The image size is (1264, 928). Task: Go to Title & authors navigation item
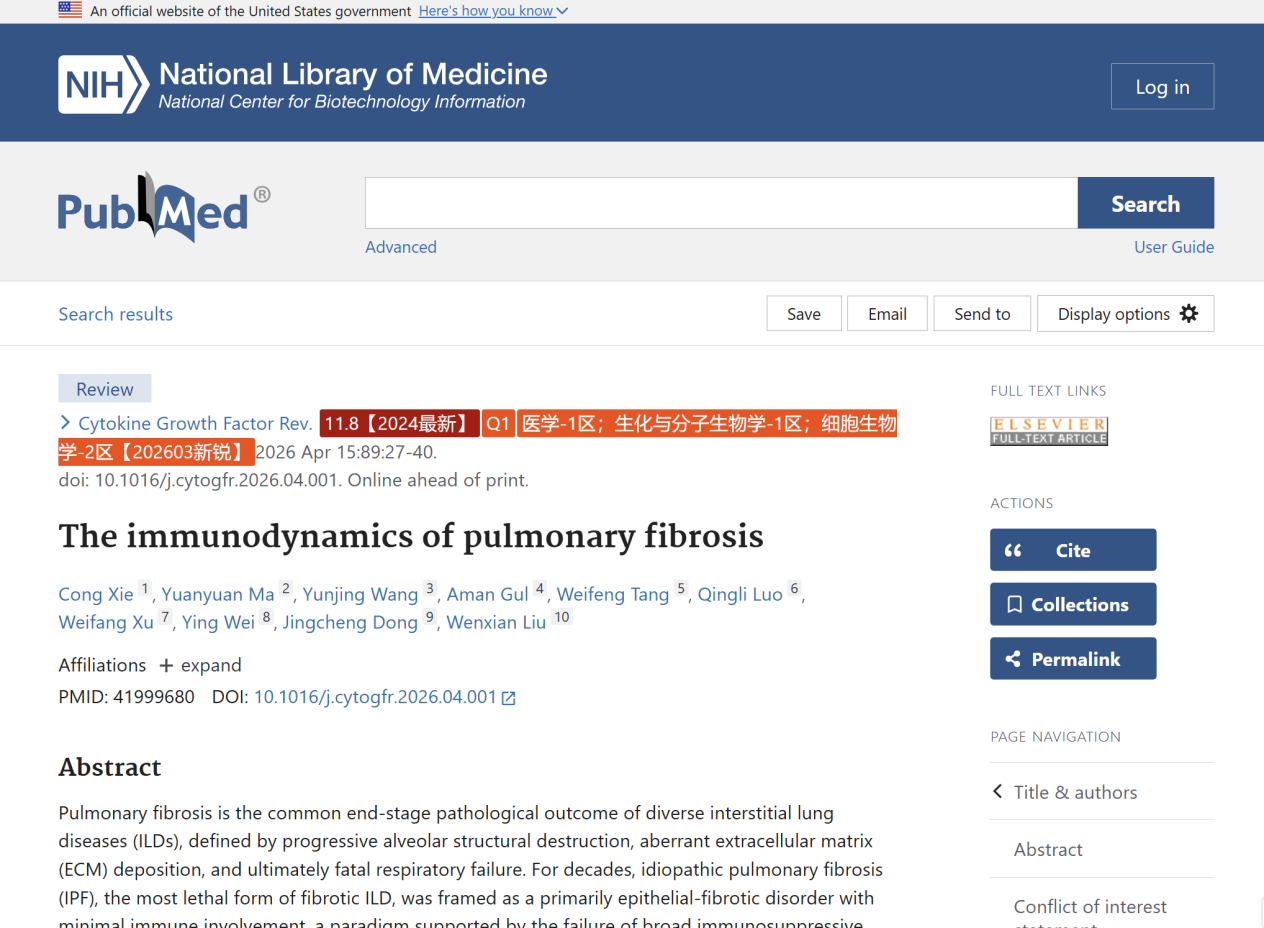click(1075, 792)
